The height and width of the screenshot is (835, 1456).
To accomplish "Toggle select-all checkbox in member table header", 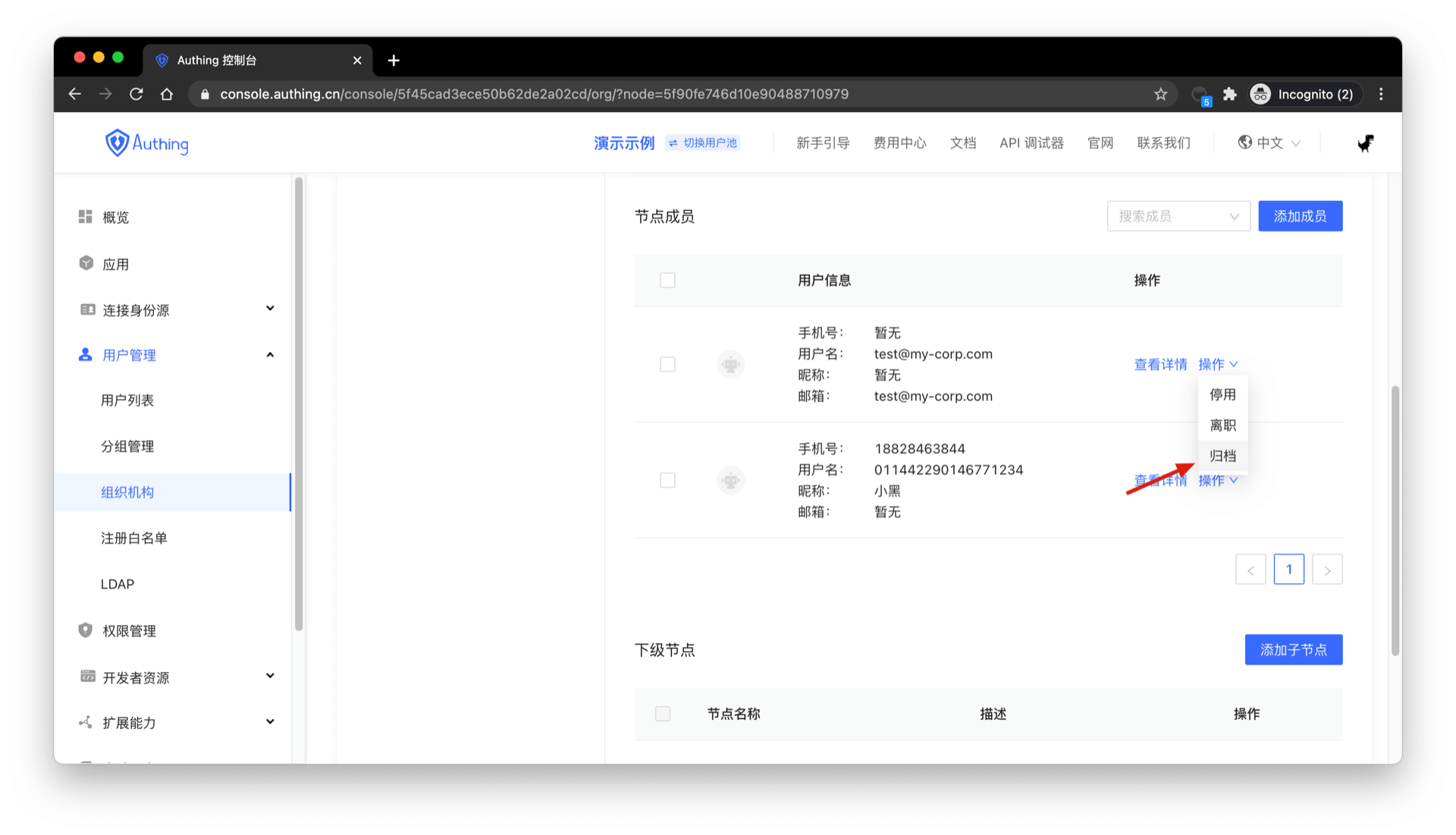I will [x=667, y=281].
